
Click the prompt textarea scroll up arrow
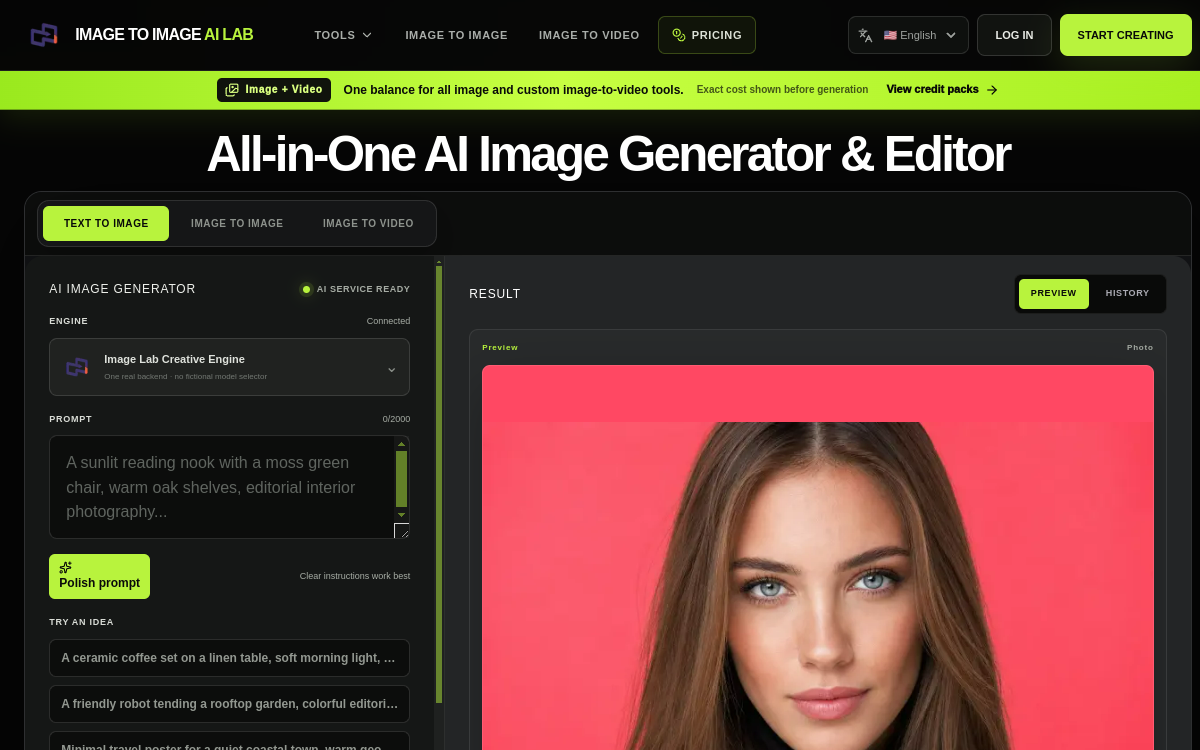point(401,444)
